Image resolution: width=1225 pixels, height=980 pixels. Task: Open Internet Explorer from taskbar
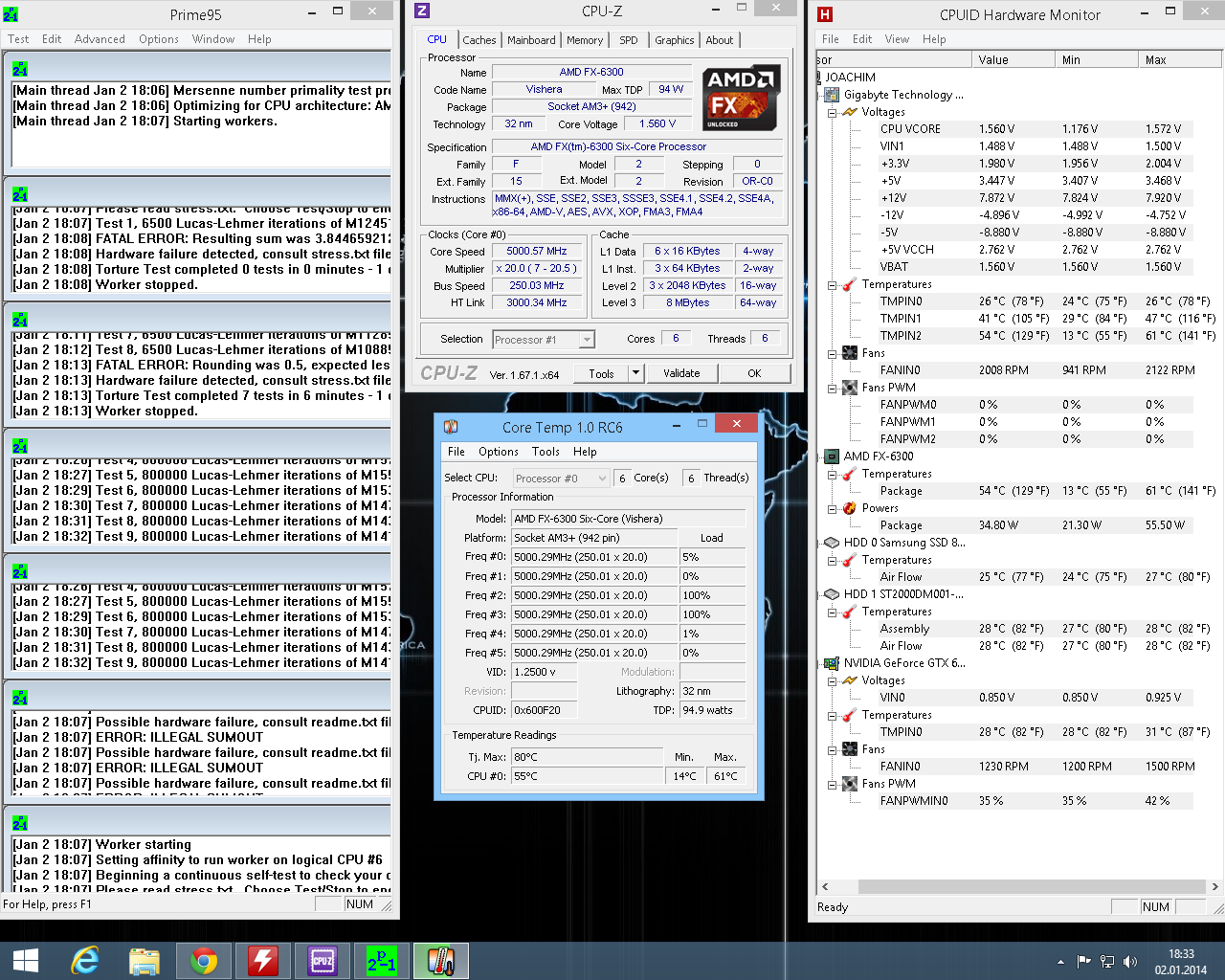coord(85,960)
